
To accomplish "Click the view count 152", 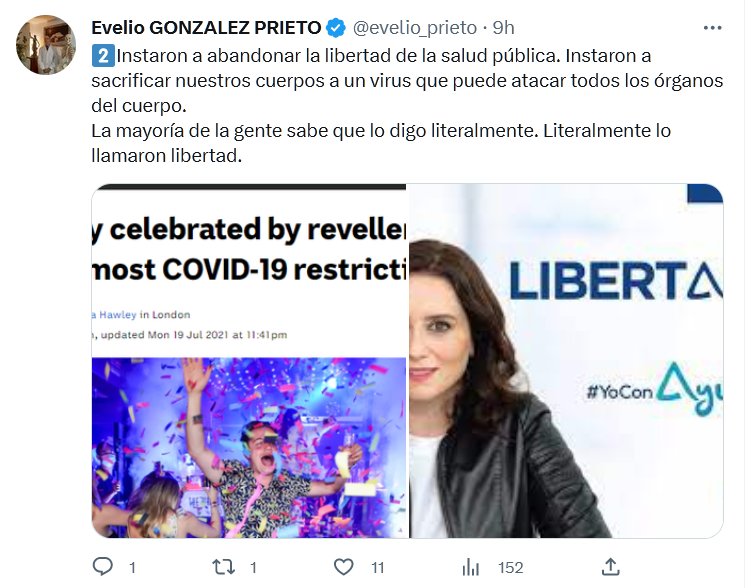I will point(511,568).
